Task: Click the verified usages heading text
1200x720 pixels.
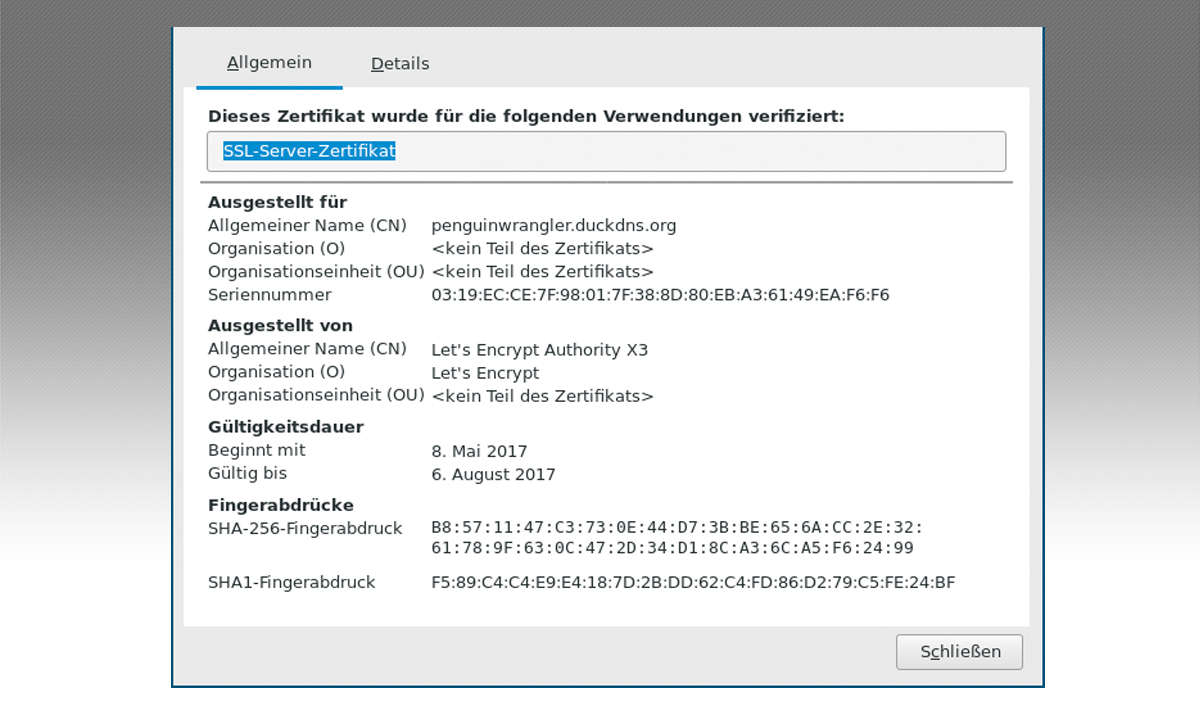Action: 526,116
